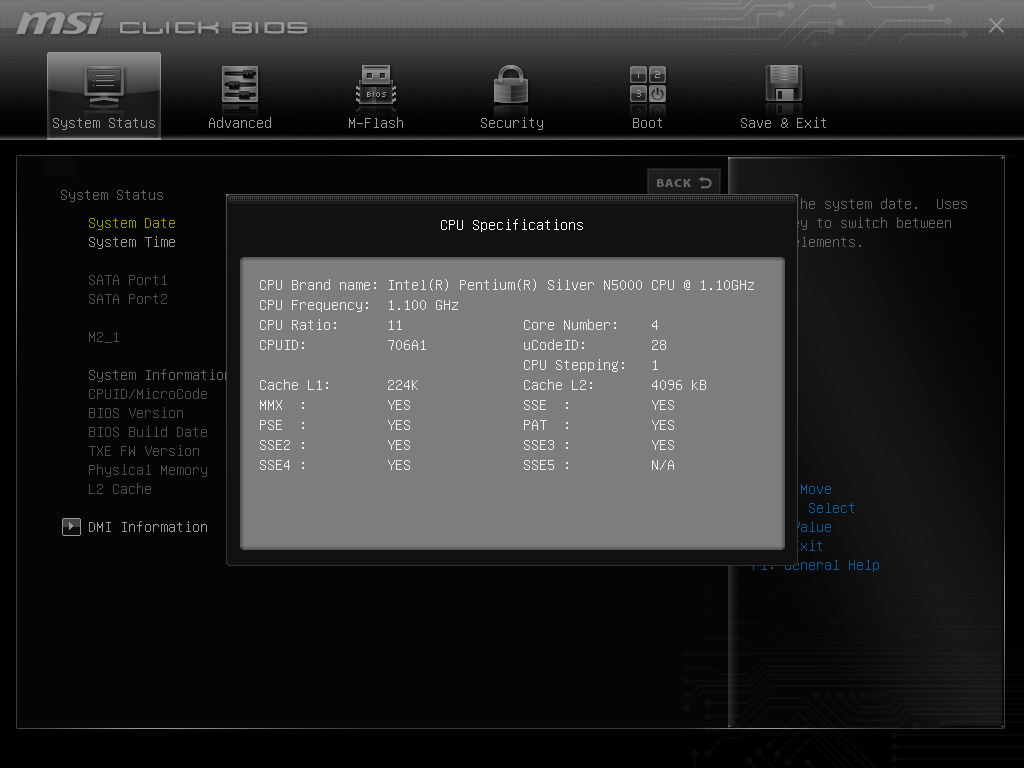Click the CPU Brand name Pentium Silver N5000 line
This screenshot has height=768, width=1024.
coord(507,285)
